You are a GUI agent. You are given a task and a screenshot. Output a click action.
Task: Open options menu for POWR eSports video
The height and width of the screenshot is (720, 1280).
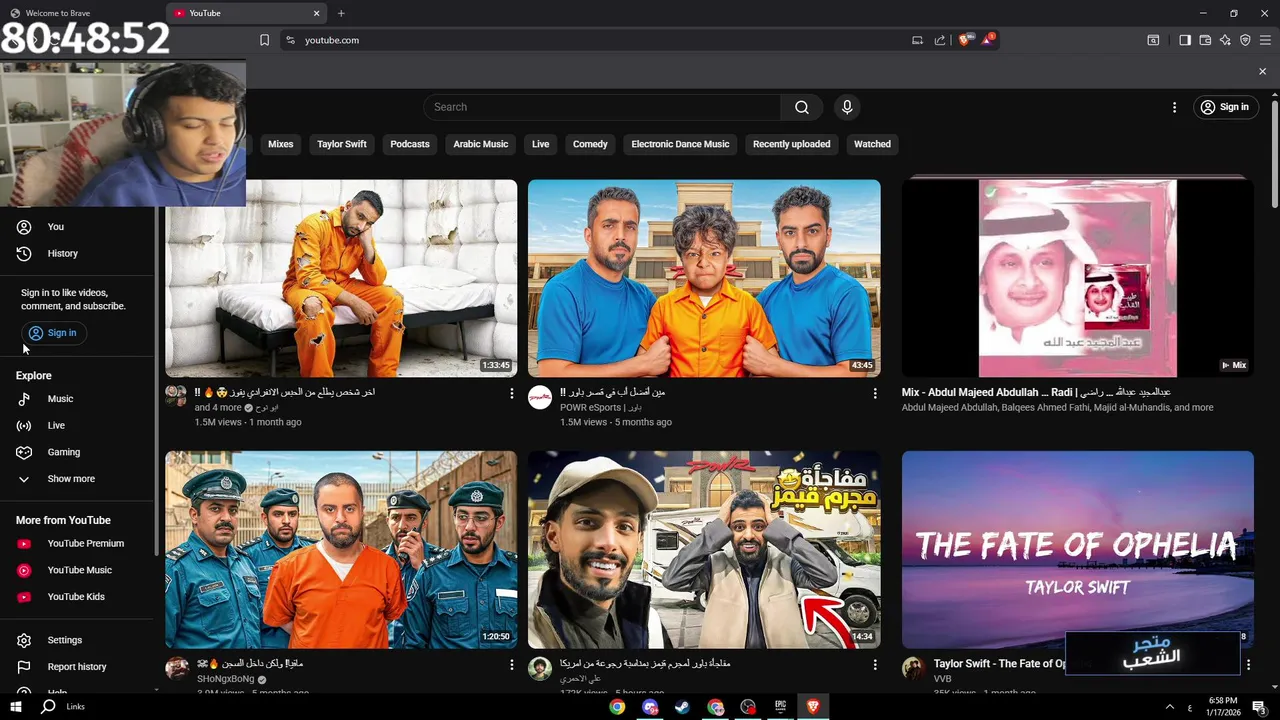(x=875, y=394)
